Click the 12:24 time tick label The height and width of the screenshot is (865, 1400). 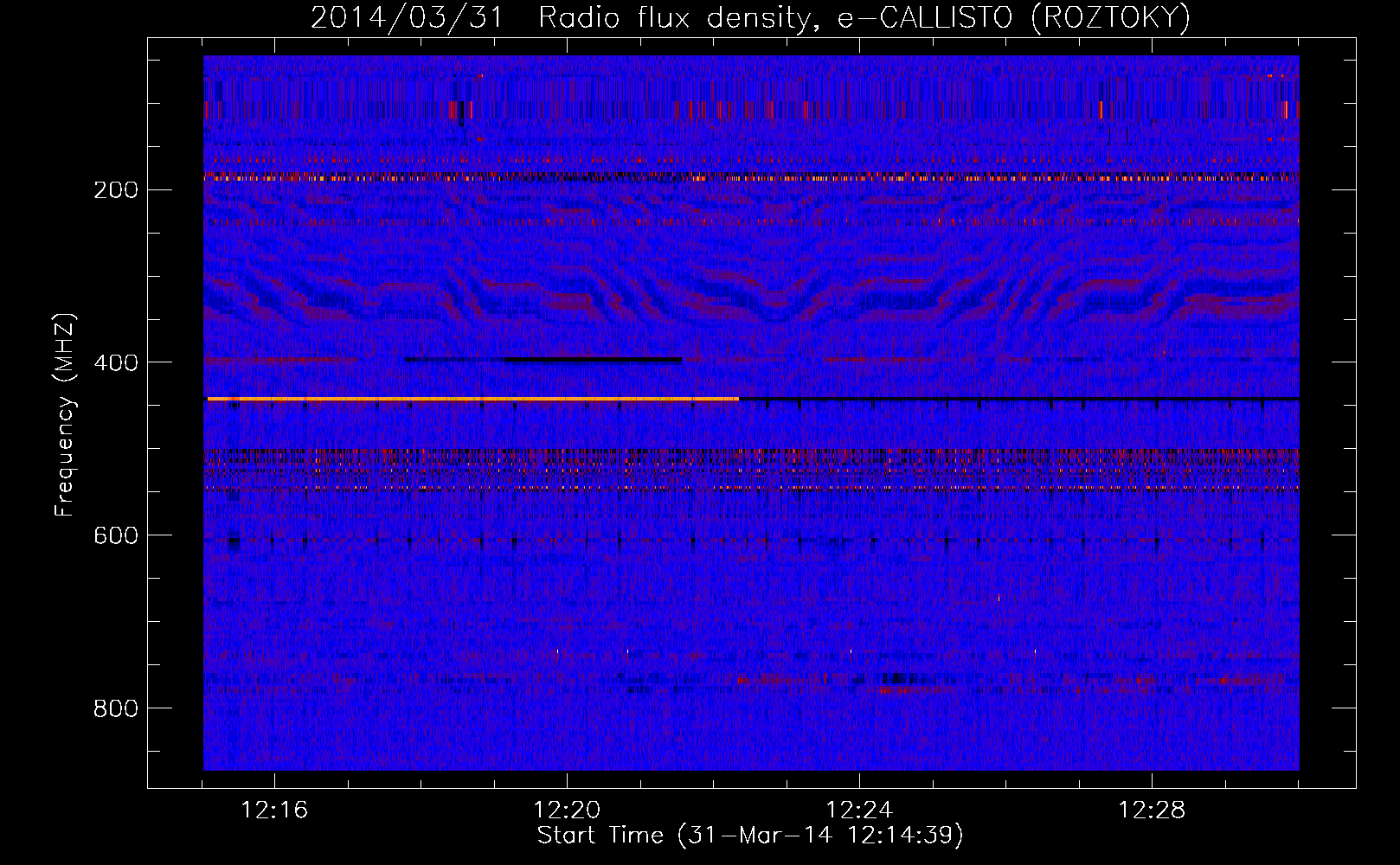859,811
